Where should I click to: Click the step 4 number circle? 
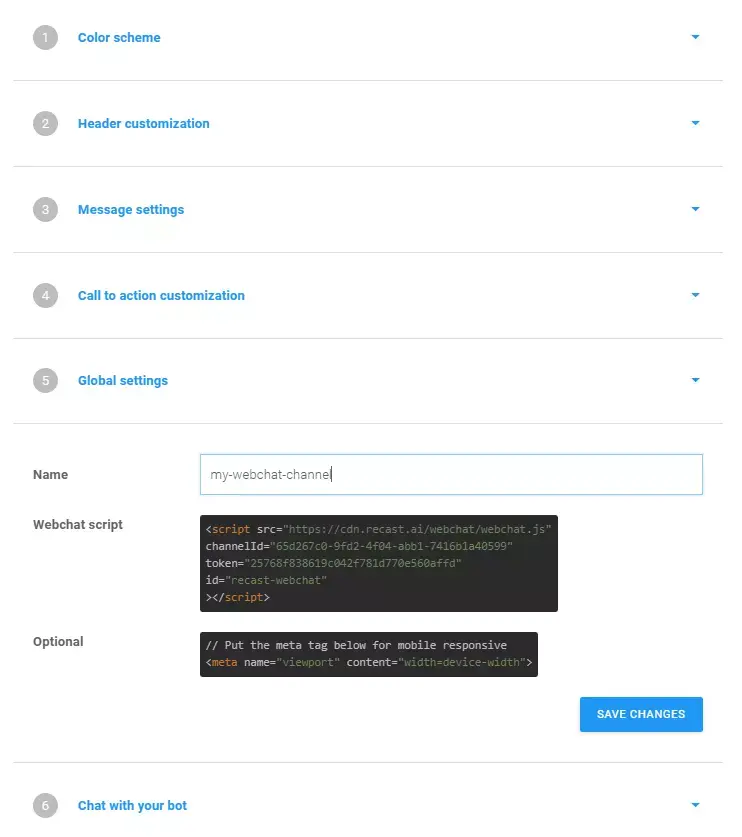45,295
